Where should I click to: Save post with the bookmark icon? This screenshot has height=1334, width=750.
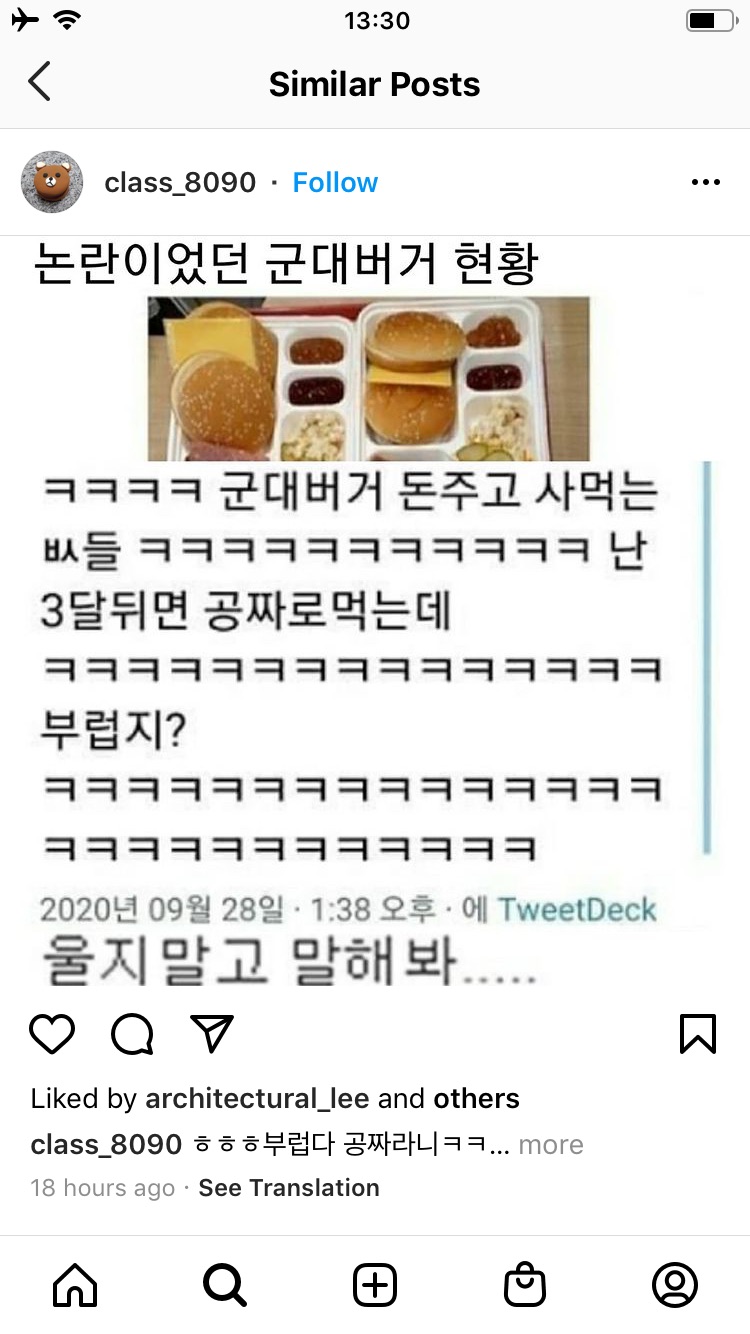[x=698, y=1034]
